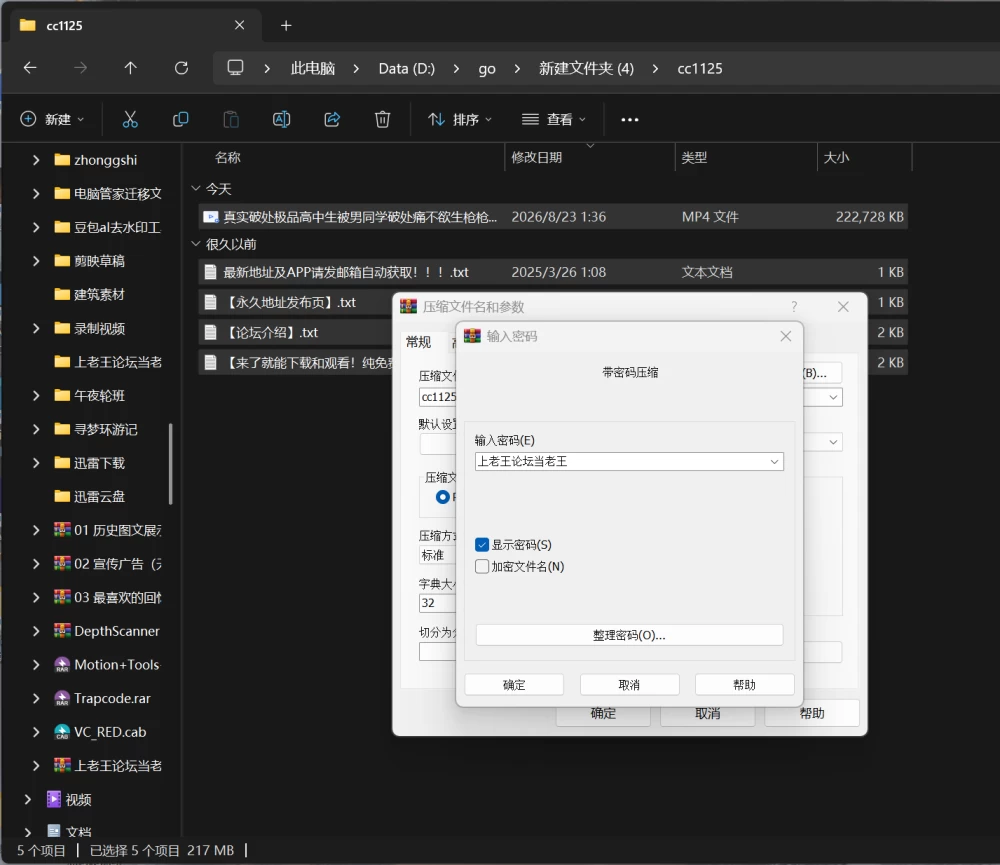1000x865 pixels.
Task: Open the 视频 library in sidebar
Action: pos(78,799)
